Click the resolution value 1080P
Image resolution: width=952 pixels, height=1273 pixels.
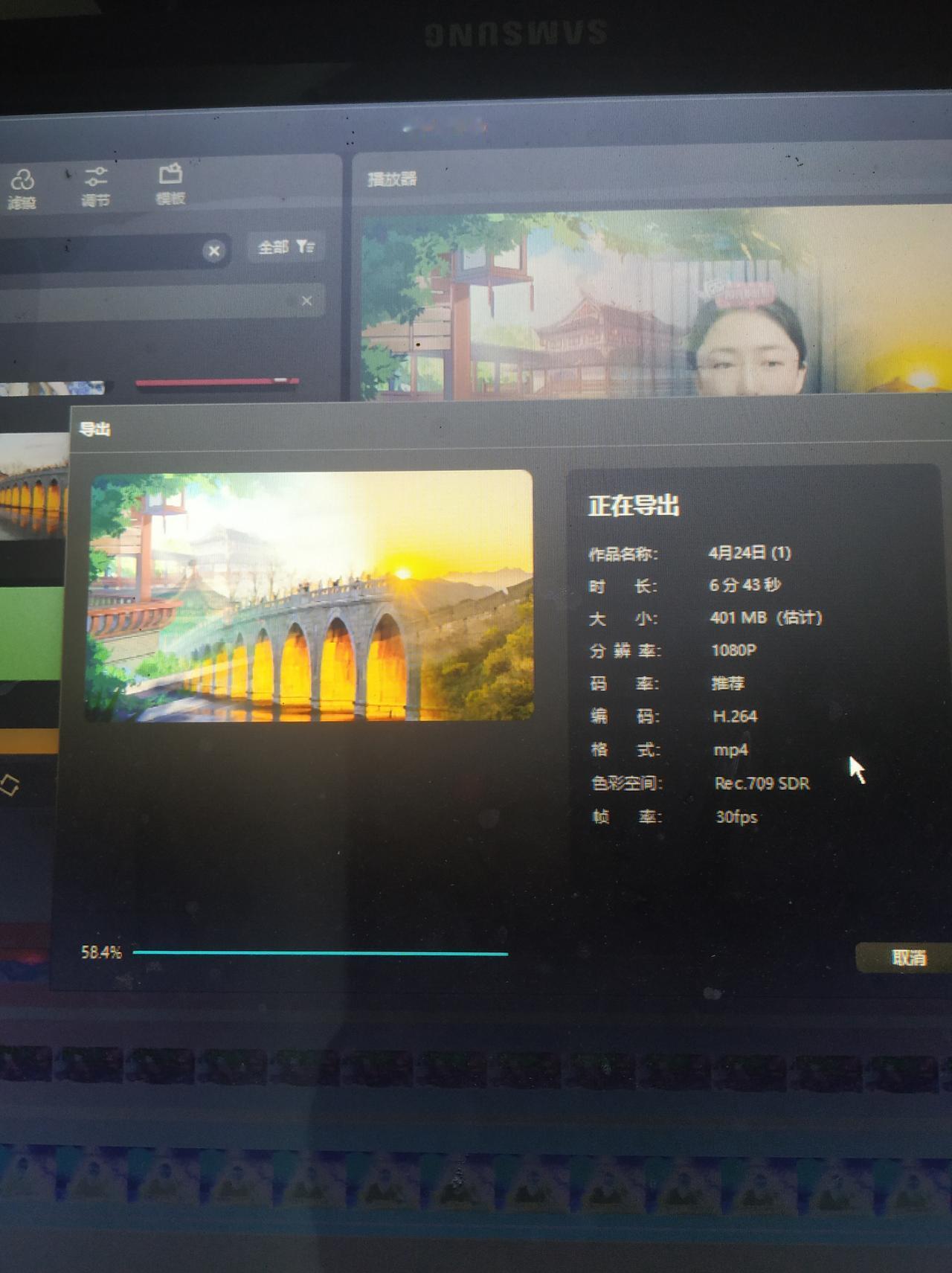[x=734, y=650]
